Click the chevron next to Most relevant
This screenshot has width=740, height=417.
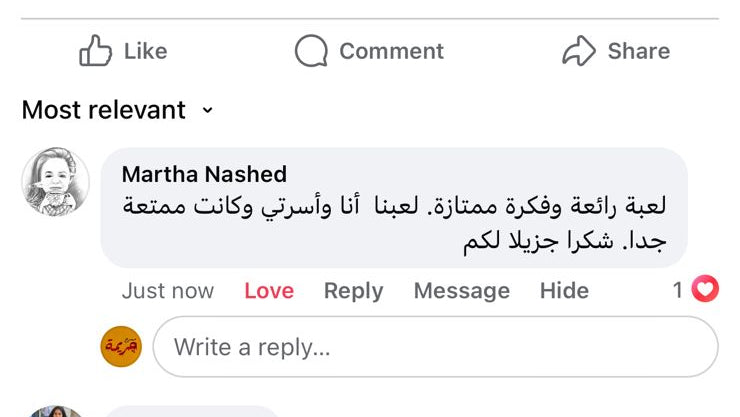tap(208, 110)
